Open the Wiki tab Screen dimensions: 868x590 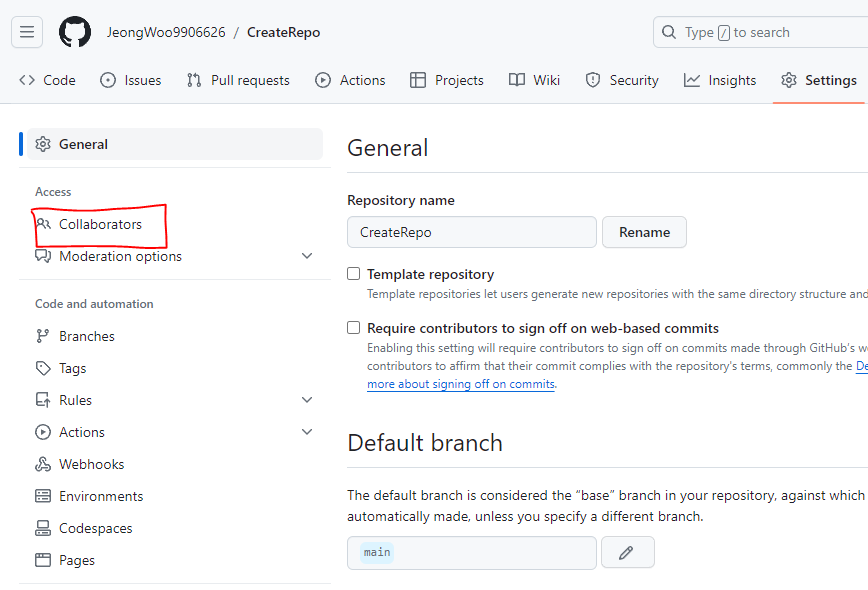point(534,80)
